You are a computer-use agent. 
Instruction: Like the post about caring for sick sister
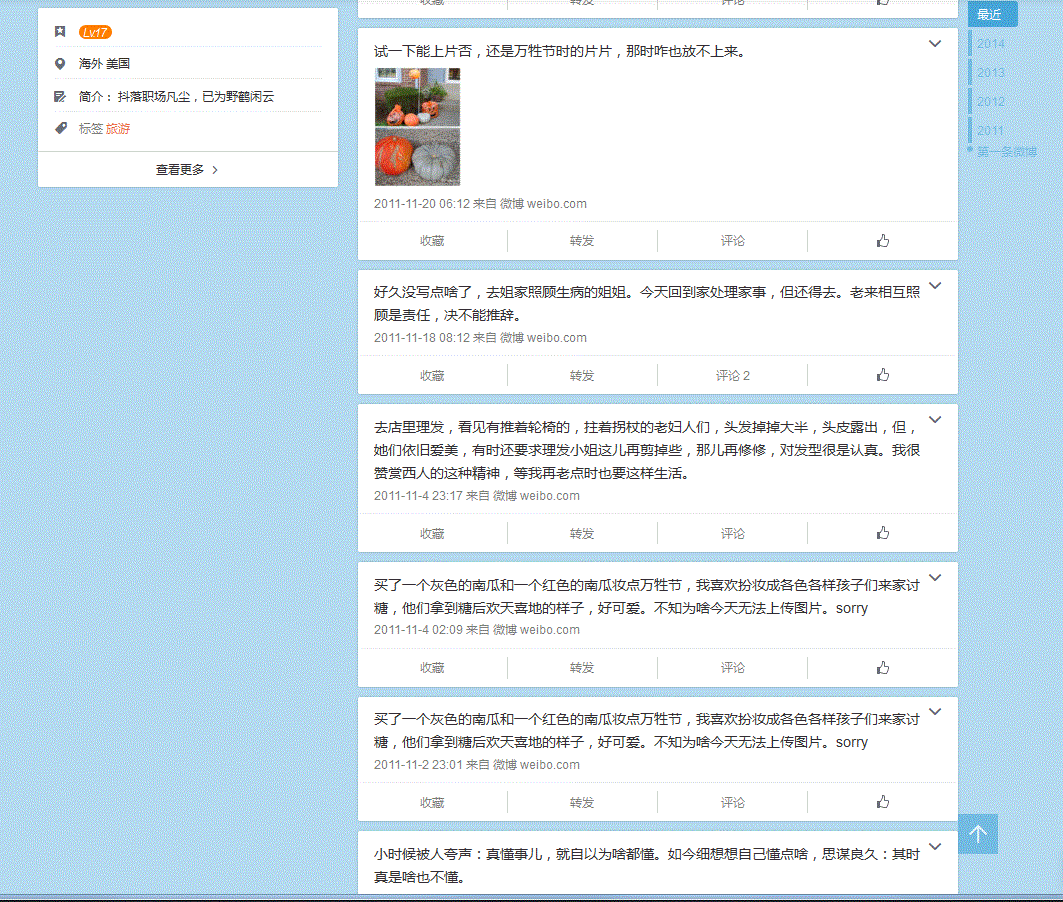pyautogui.click(x=882, y=375)
